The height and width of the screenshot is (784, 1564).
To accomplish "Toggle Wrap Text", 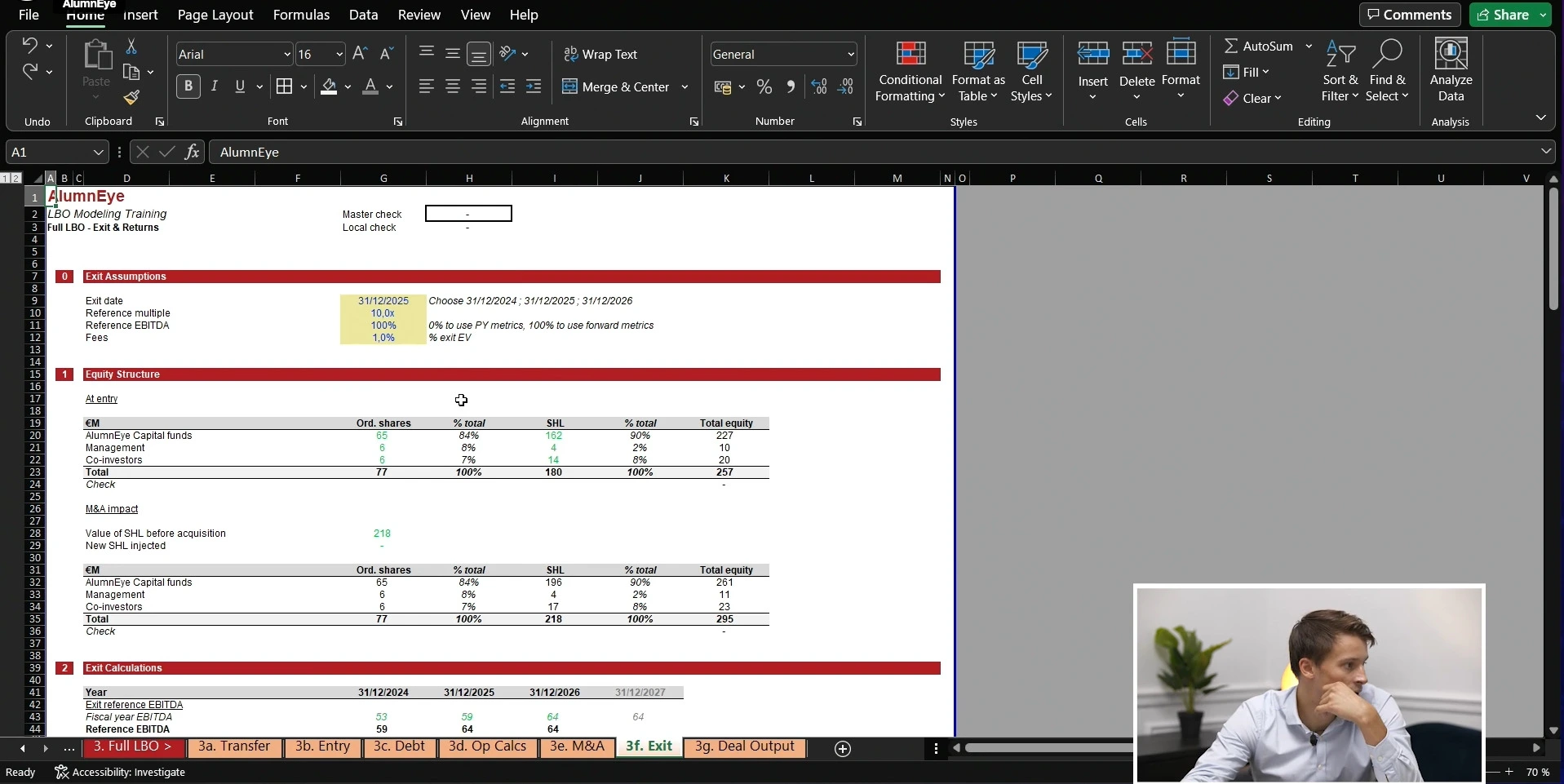I will (600, 54).
